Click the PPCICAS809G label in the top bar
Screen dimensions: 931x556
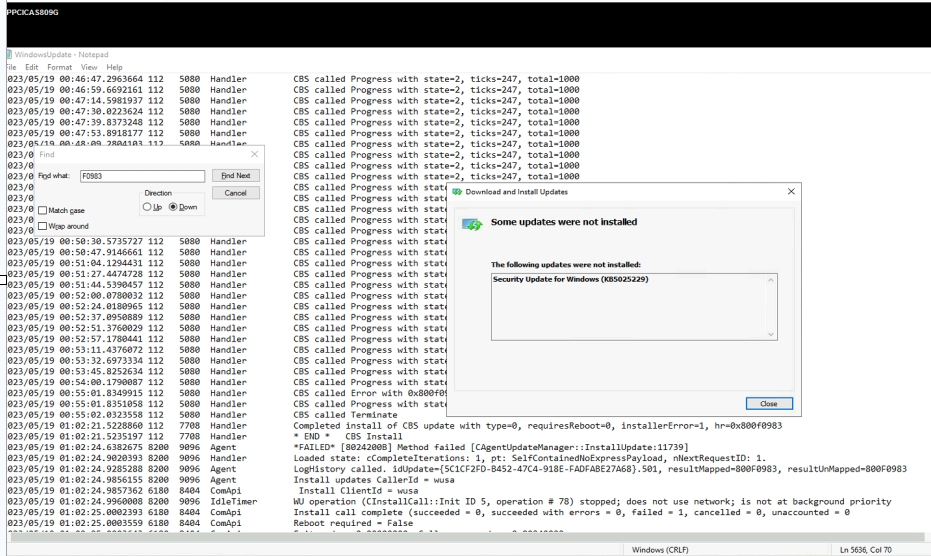click(33, 12)
